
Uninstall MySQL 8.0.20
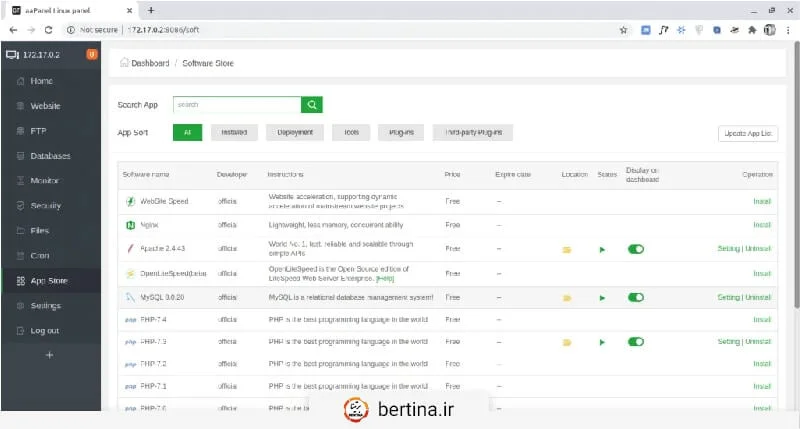tap(758, 297)
